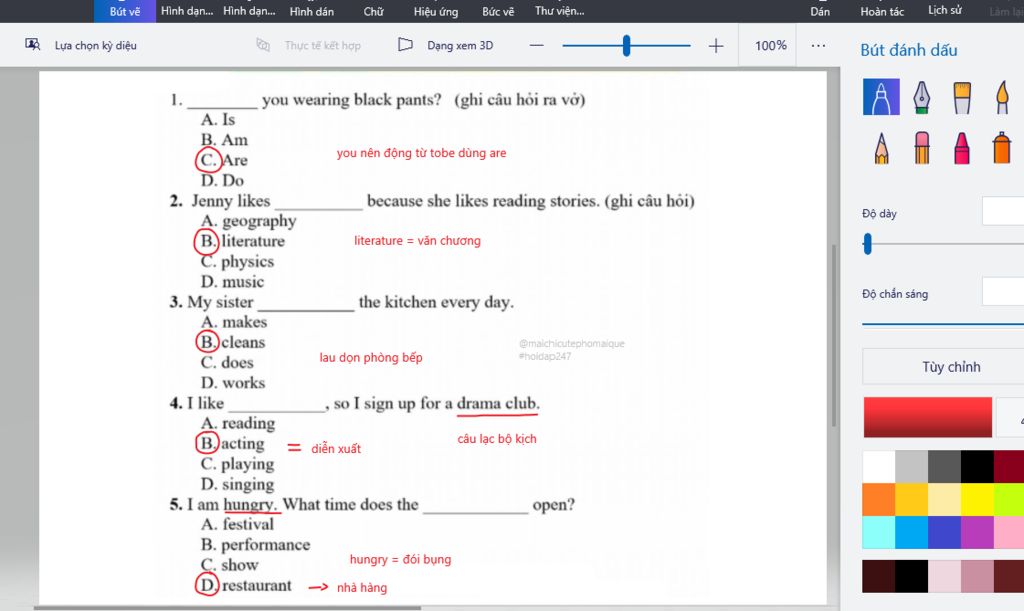Pick the gold color swatch
This screenshot has width=1024, height=611.
tap(912, 499)
